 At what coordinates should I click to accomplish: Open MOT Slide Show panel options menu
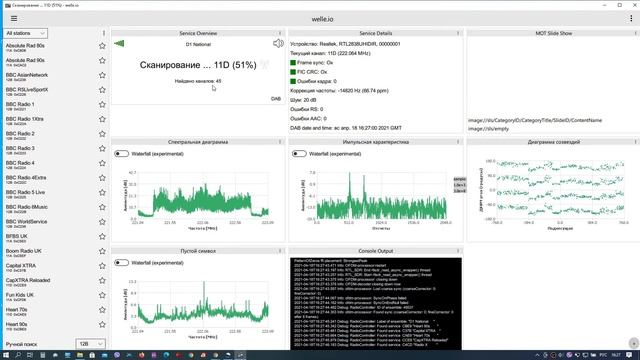636,33
